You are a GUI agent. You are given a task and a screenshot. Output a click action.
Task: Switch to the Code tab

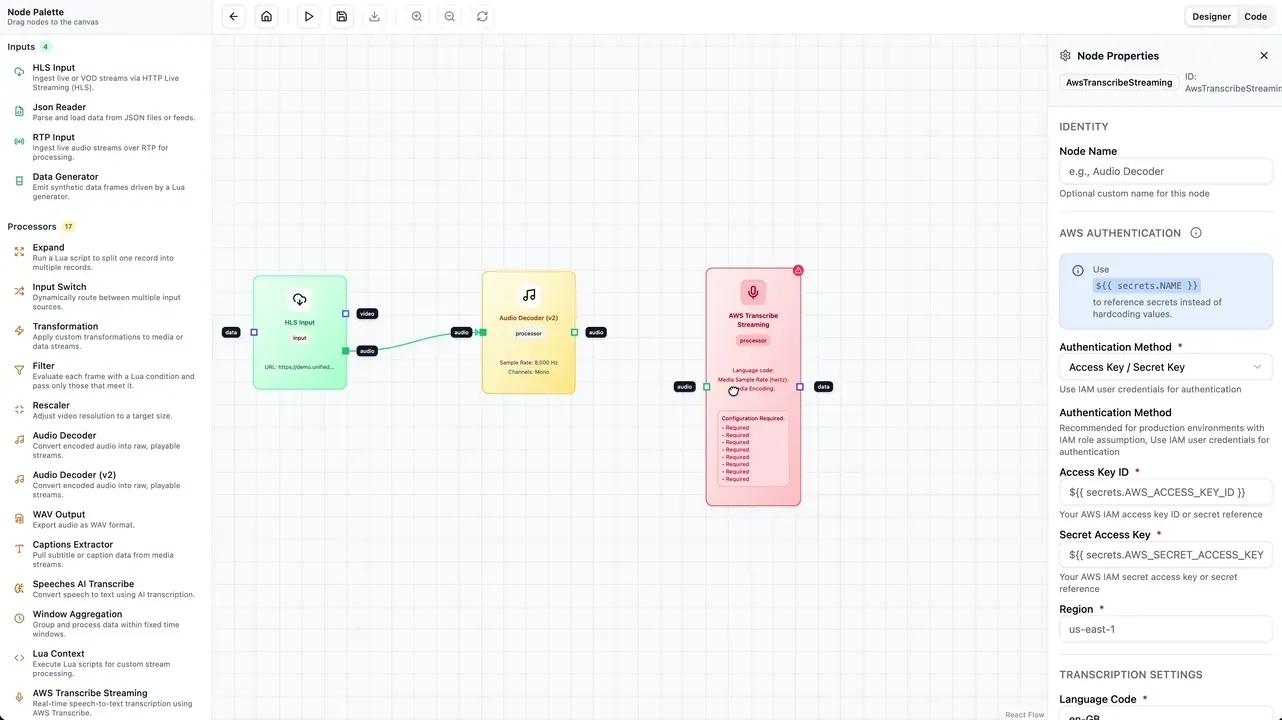point(1255,16)
